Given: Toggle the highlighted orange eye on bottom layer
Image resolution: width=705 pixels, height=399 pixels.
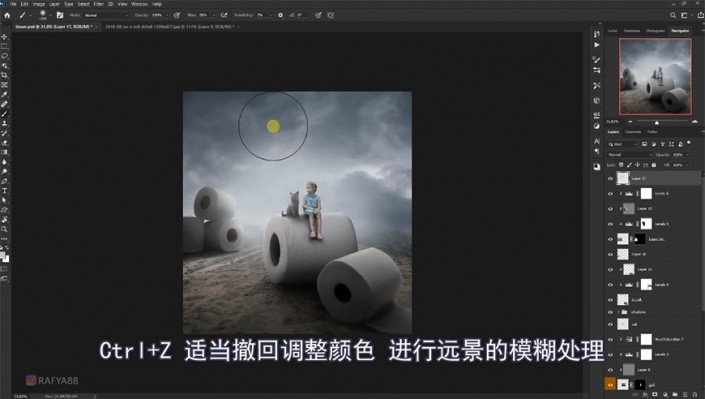Looking at the screenshot, I should (610, 385).
